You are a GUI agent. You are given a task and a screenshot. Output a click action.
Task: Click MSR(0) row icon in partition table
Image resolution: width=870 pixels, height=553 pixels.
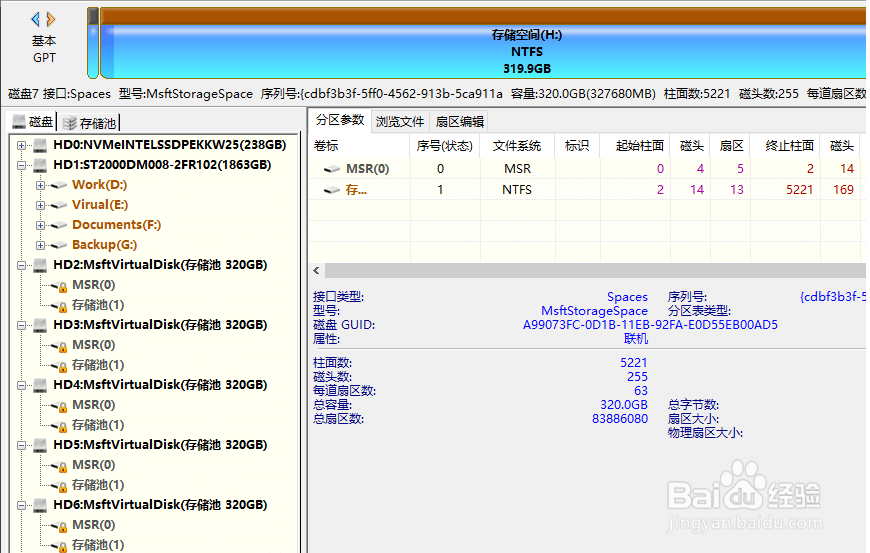332,169
